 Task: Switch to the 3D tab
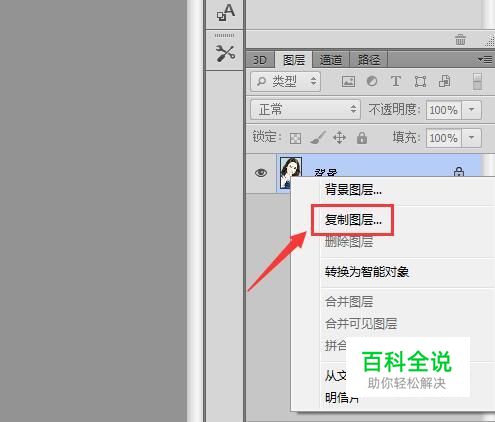[260, 60]
